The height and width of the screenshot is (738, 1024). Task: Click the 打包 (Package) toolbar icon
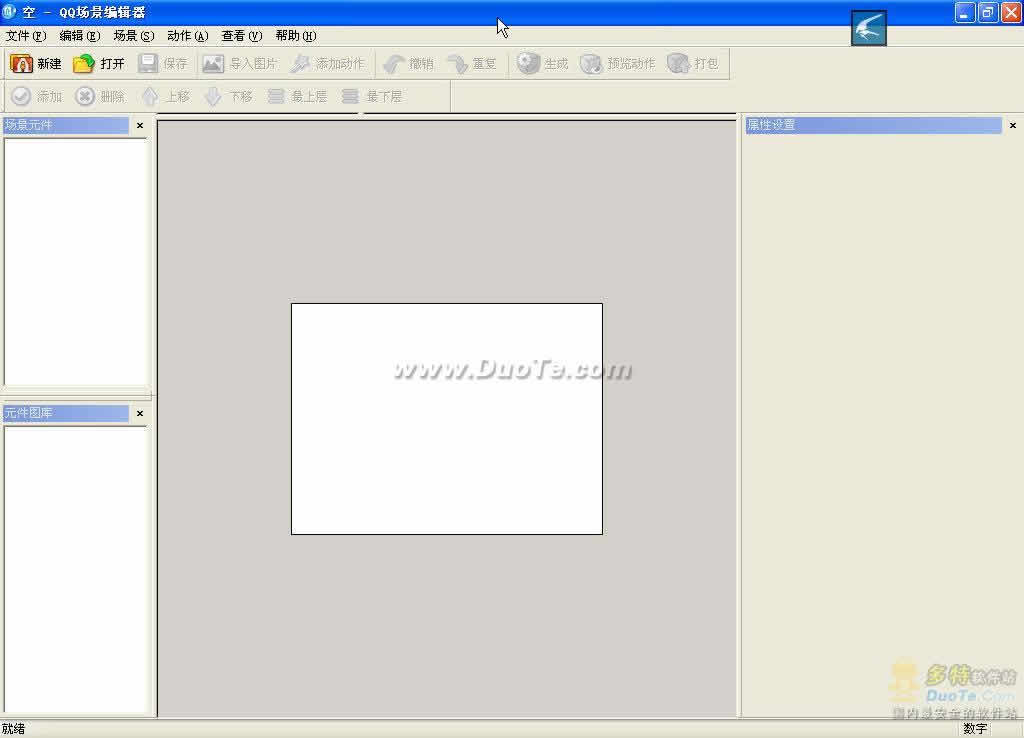click(x=678, y=64)
